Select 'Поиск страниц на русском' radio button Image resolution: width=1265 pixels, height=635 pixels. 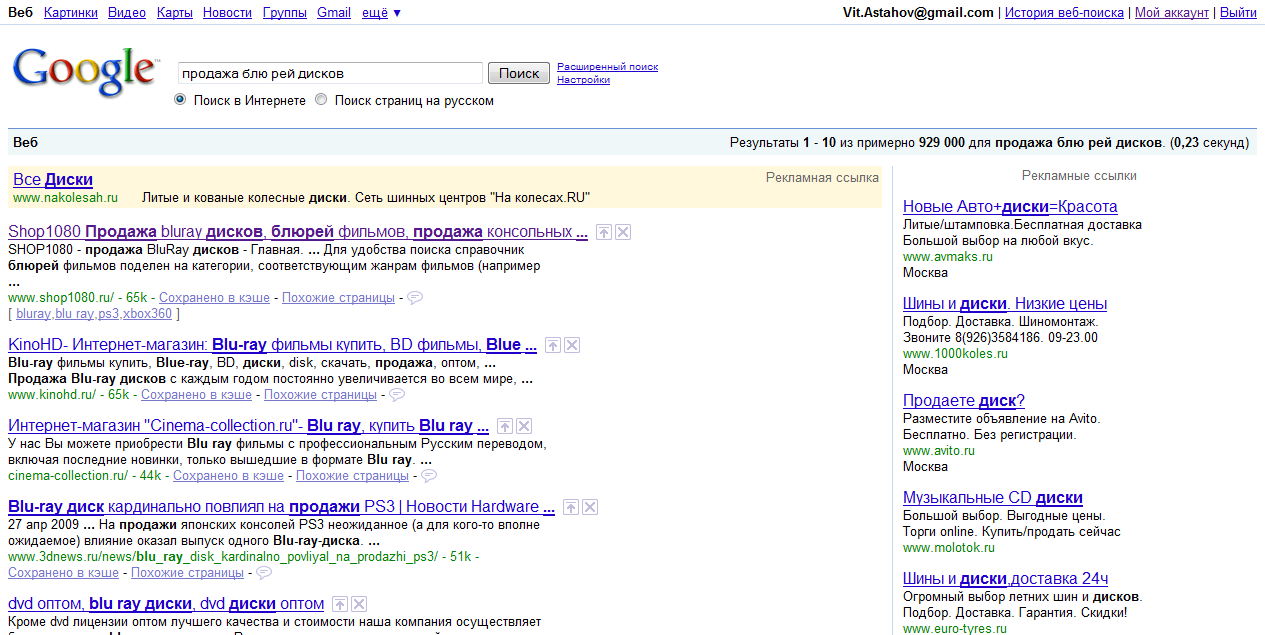[321, 100]
